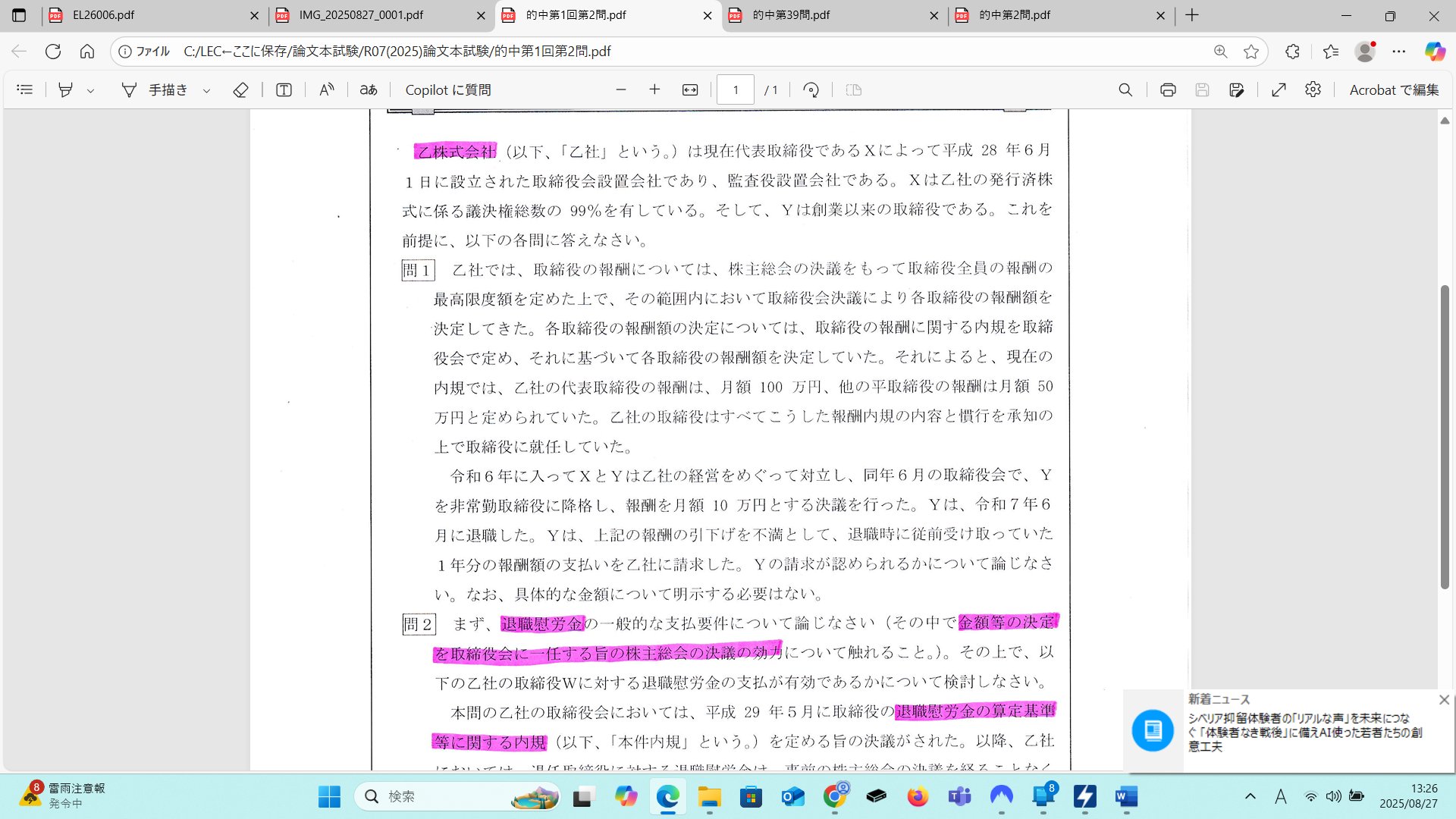Select the eraser tool
Viewport: 1456px width, 819px height.
240,89
